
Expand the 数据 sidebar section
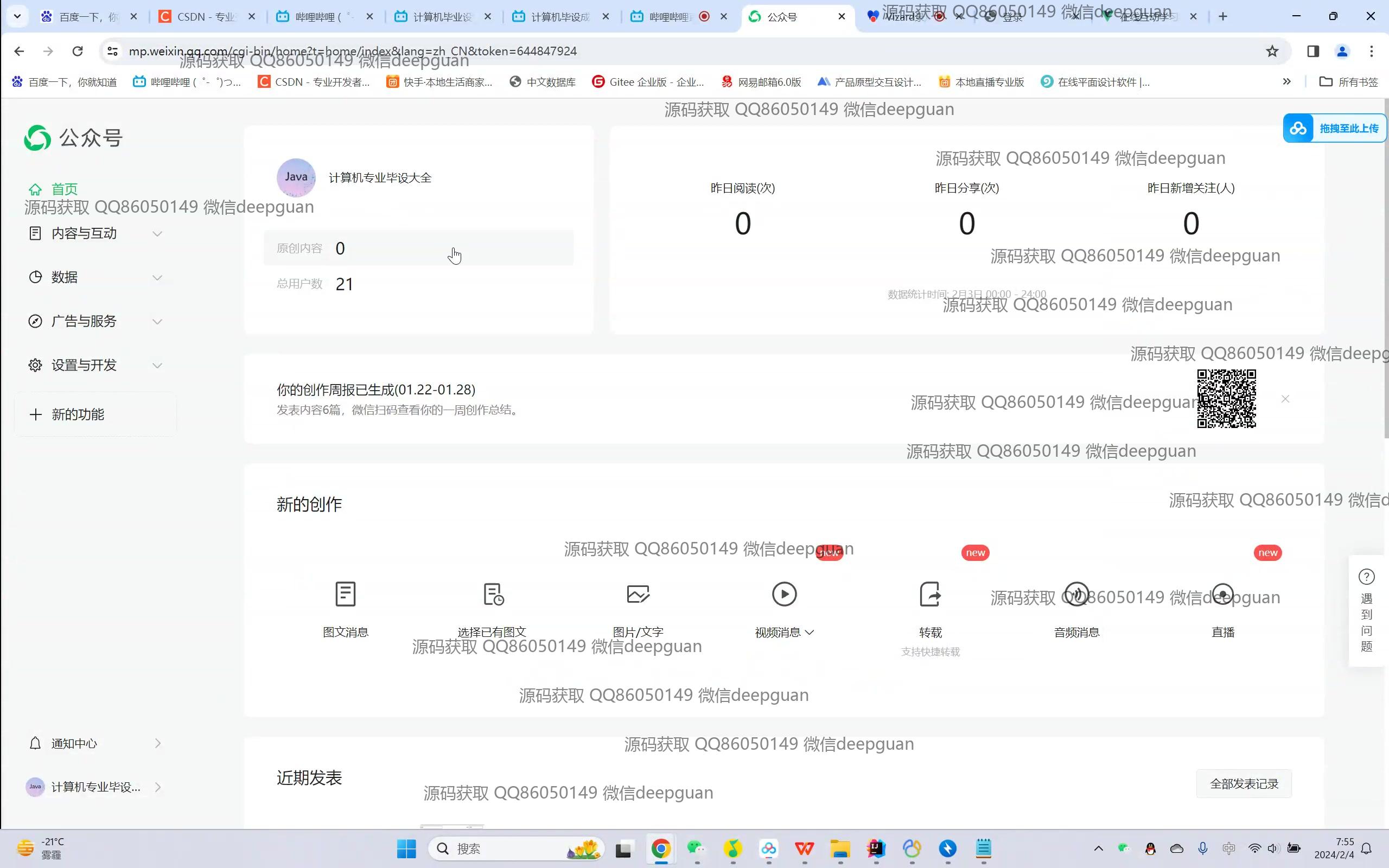[95, 277]
